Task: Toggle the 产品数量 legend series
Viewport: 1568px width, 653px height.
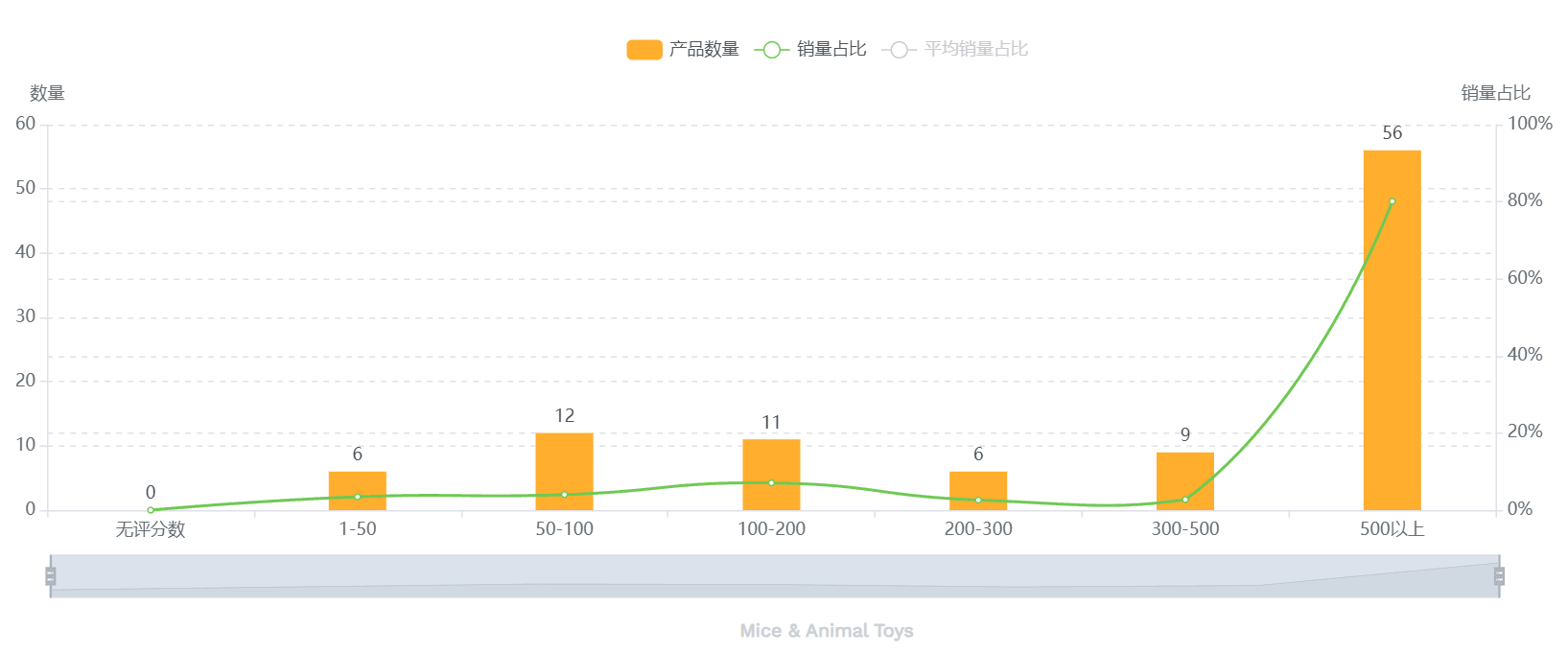Action: tap(704, 49)
